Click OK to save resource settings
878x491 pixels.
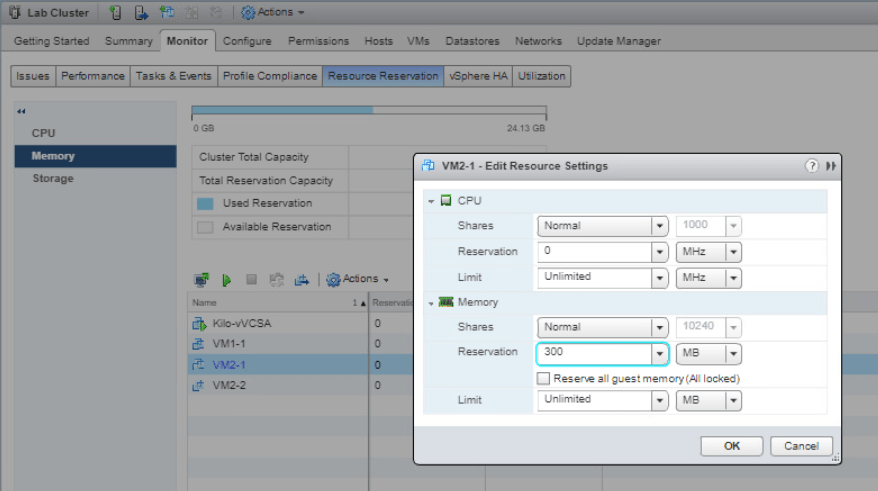tap(732, 446)
